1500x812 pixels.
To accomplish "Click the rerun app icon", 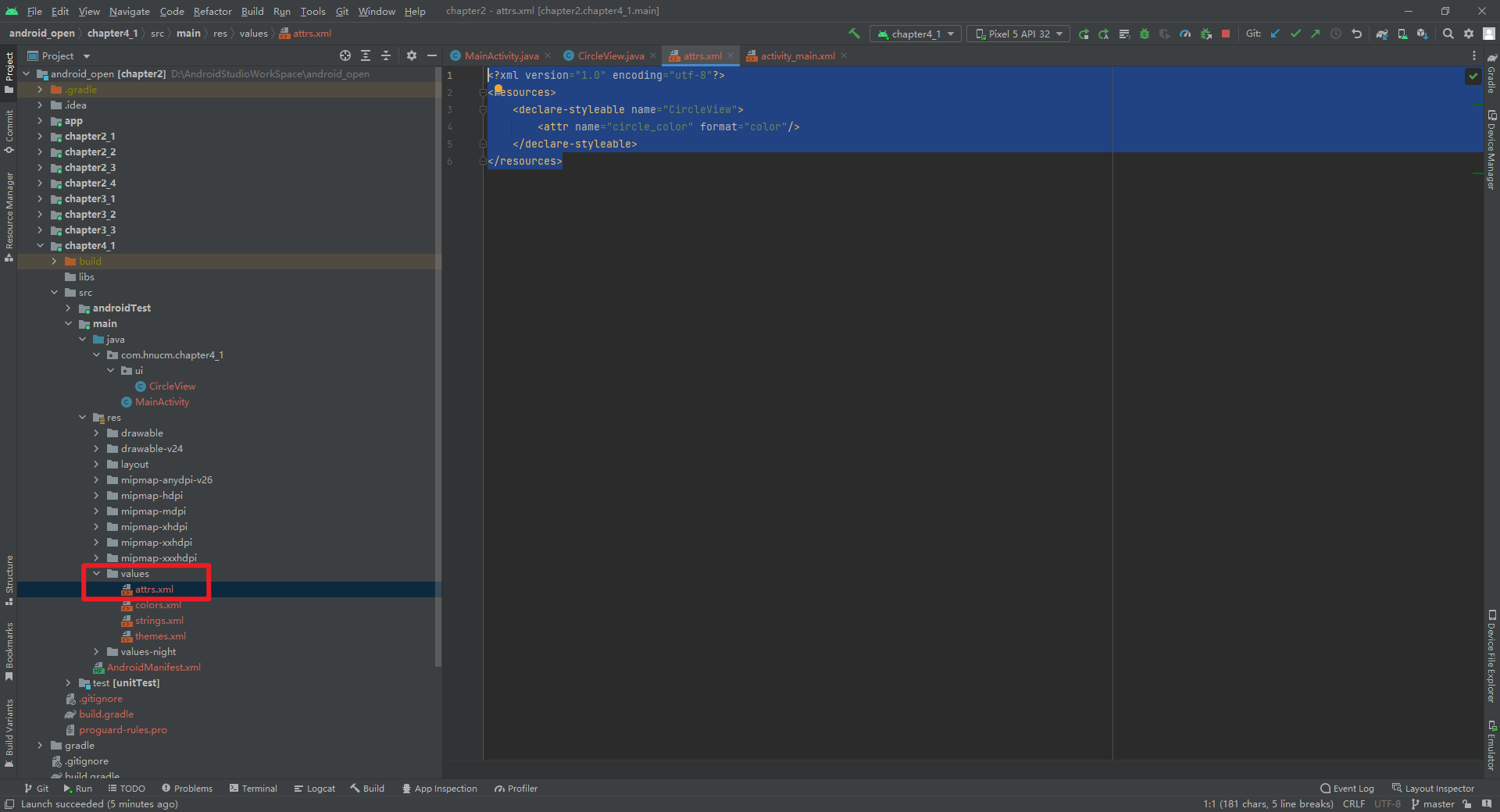I will point(1084,34).
